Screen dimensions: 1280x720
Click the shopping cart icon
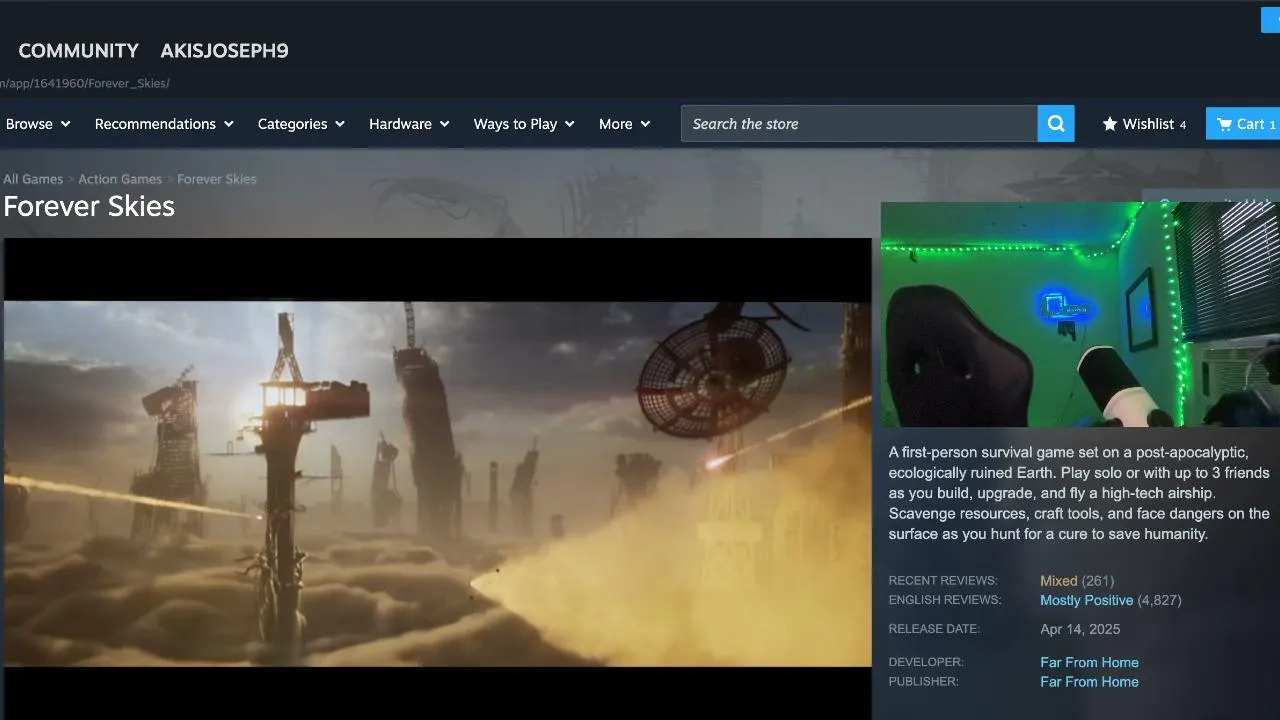pyautogui.click(x=1224, y=124)
